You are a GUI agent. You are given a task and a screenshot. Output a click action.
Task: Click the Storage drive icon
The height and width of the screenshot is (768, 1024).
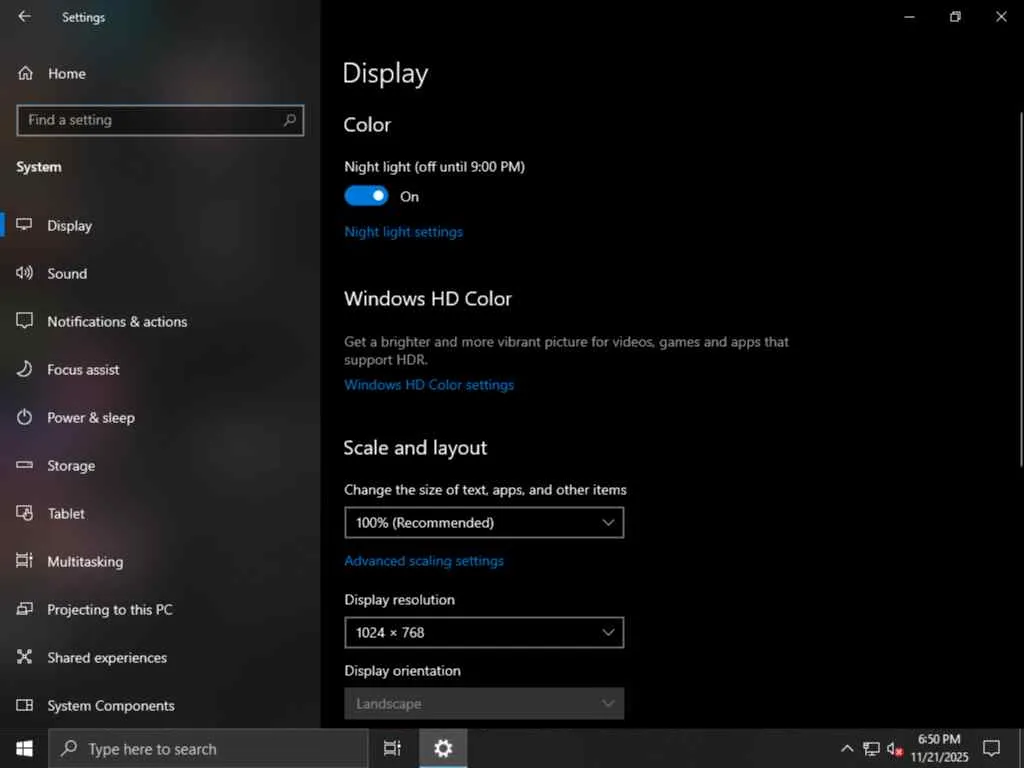(x=24, y=465)
